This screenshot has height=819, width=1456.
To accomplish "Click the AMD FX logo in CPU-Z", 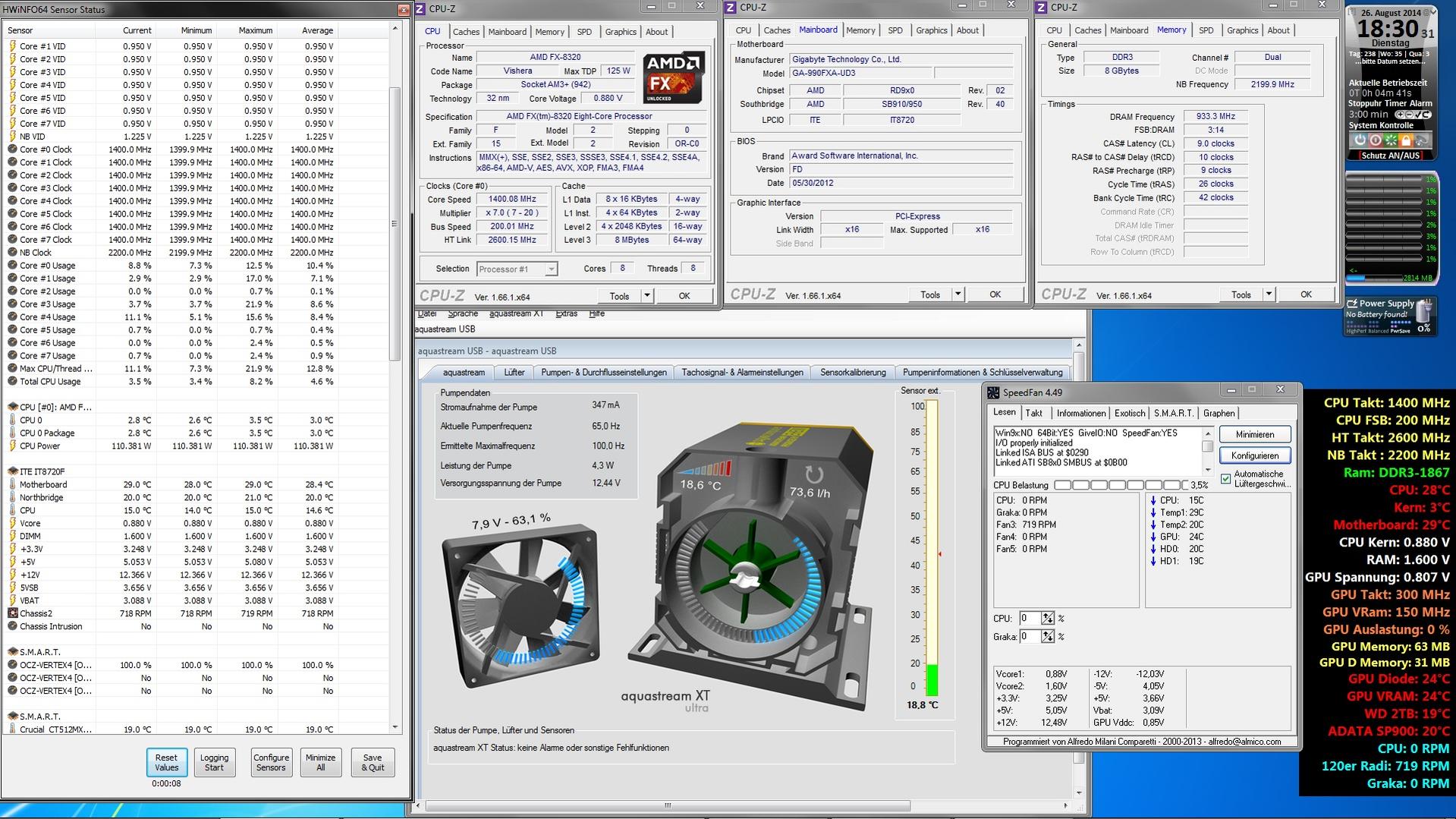I will (674, 78).
